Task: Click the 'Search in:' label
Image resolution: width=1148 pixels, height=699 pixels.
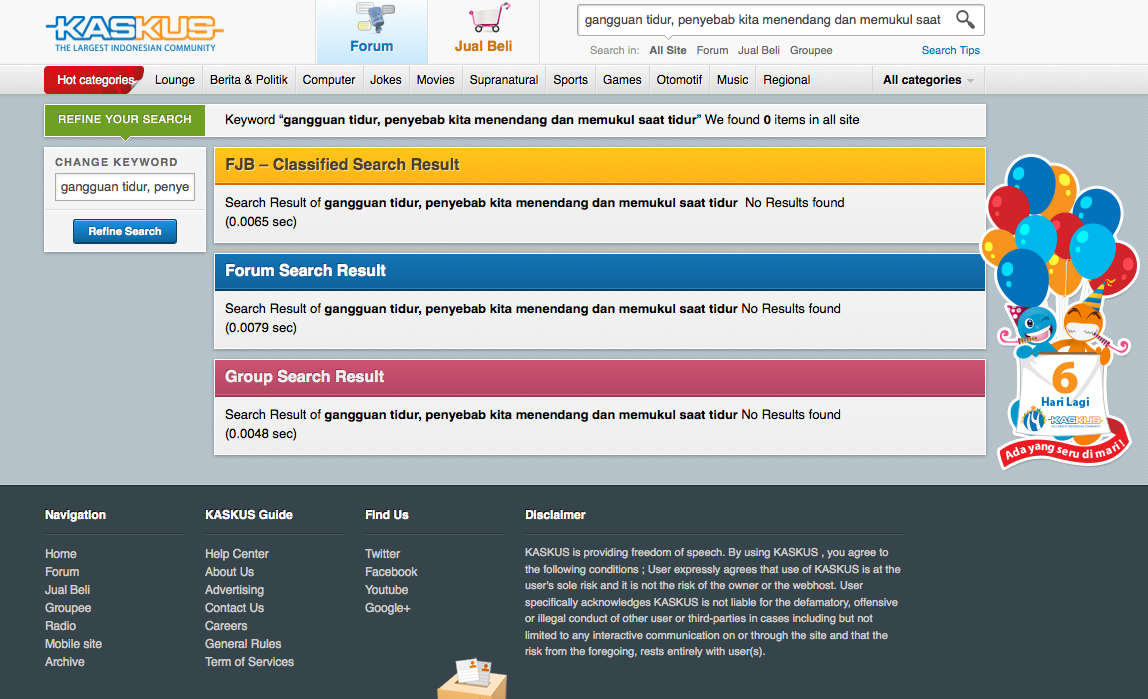Action: pos(614,51)
